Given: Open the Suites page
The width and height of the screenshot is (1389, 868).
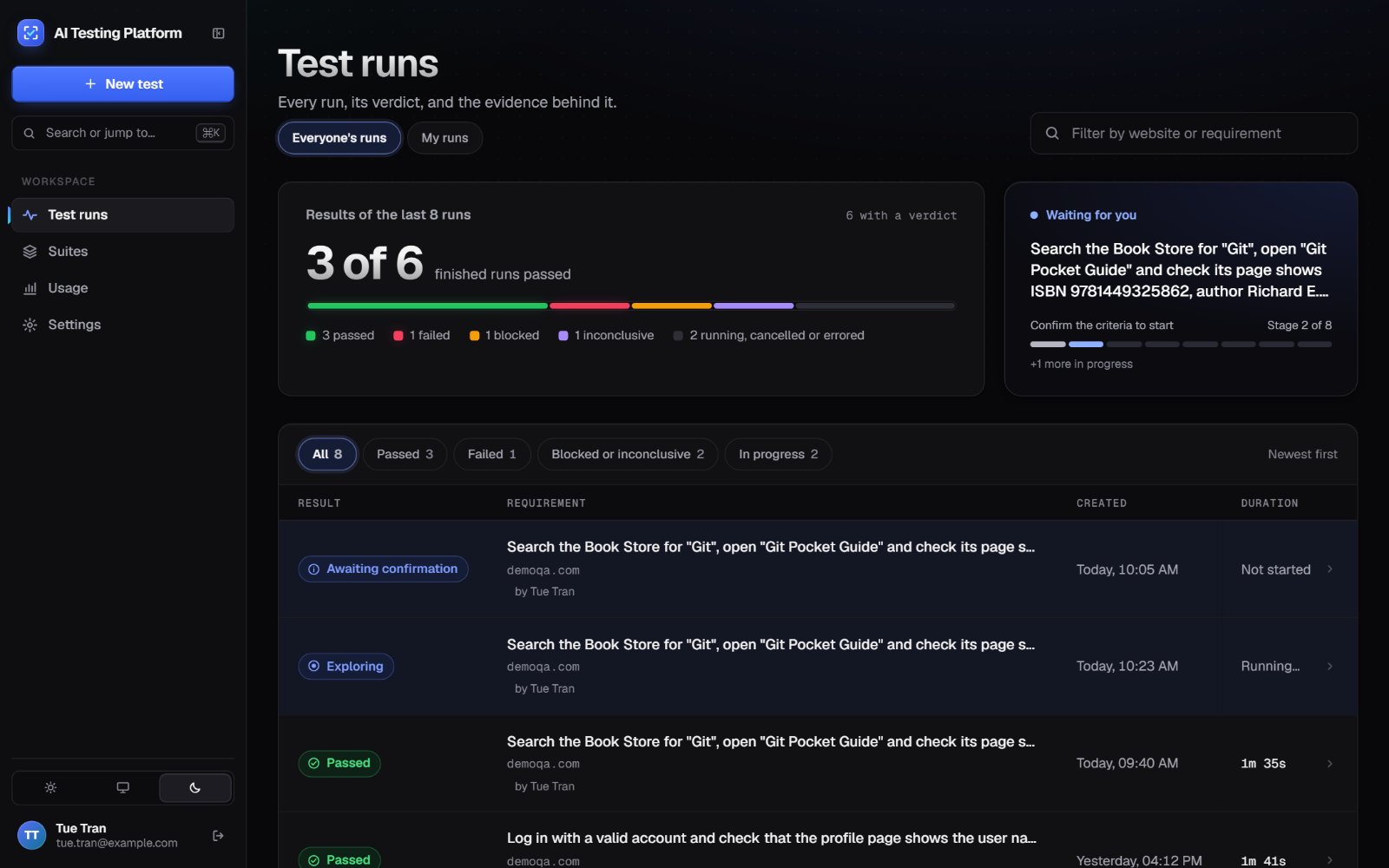Looking at the screenshot, I should click(x=122, y=252).
